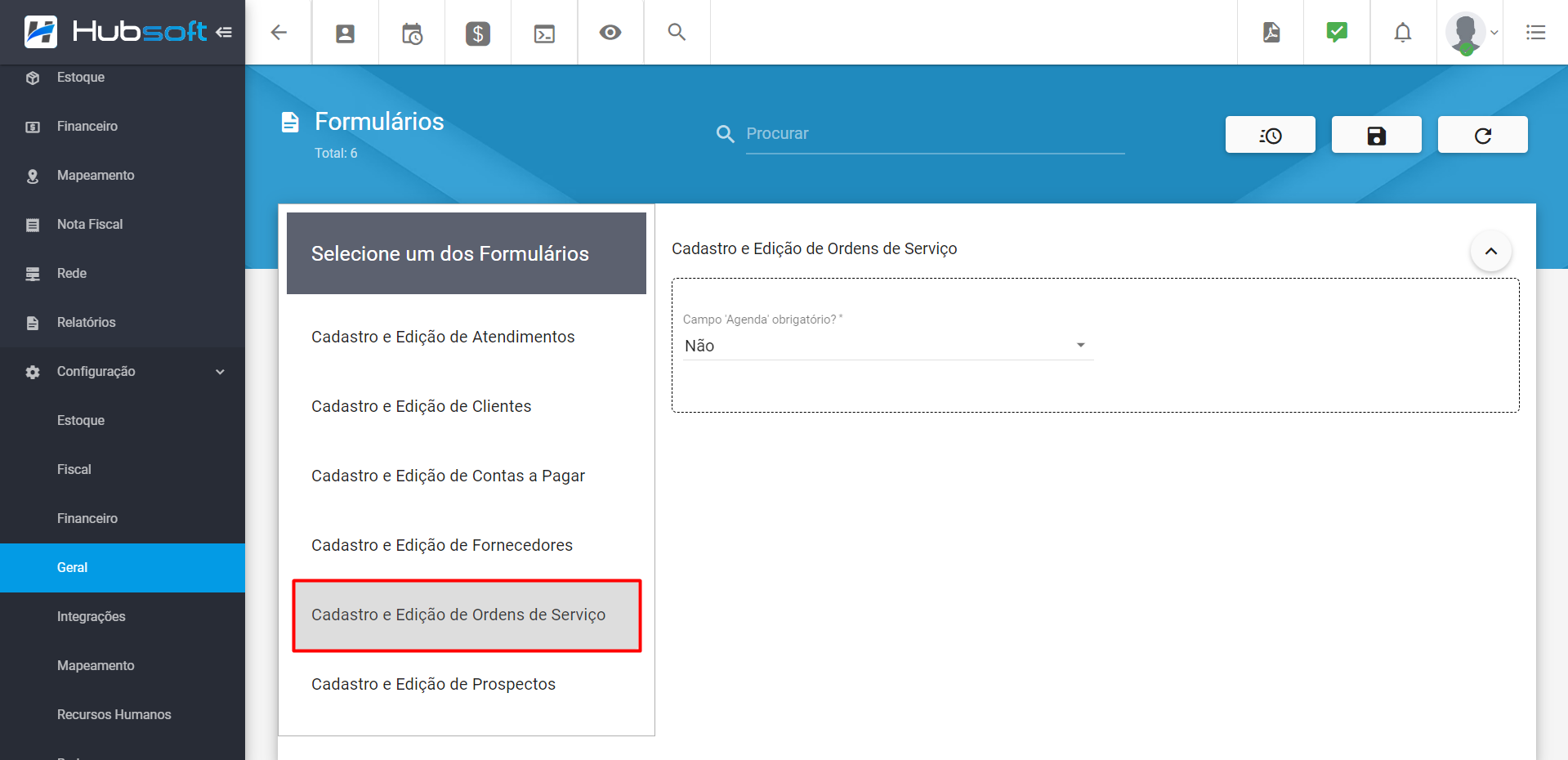Open Nota Fiscal in sidebar

pyautogui.click(x=123, y=225)
